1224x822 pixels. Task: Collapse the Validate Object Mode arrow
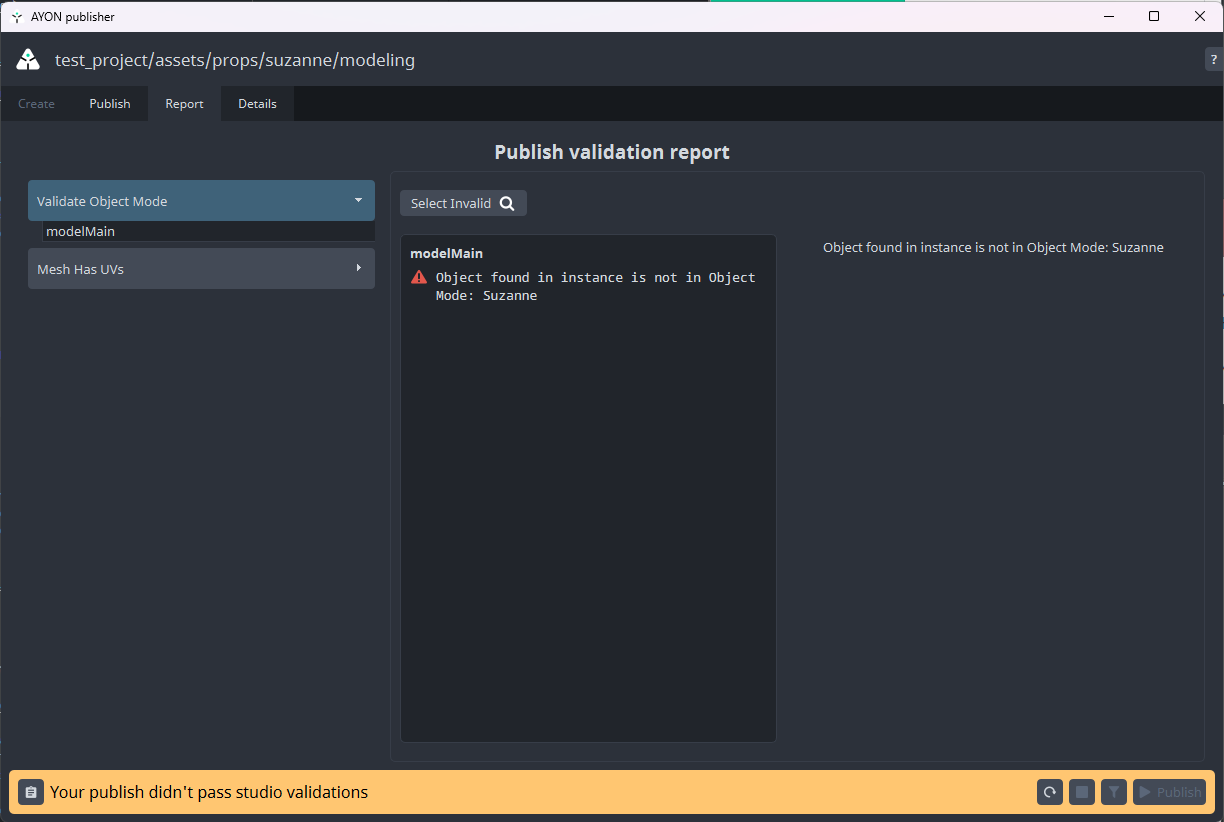(x=358, y=200)
